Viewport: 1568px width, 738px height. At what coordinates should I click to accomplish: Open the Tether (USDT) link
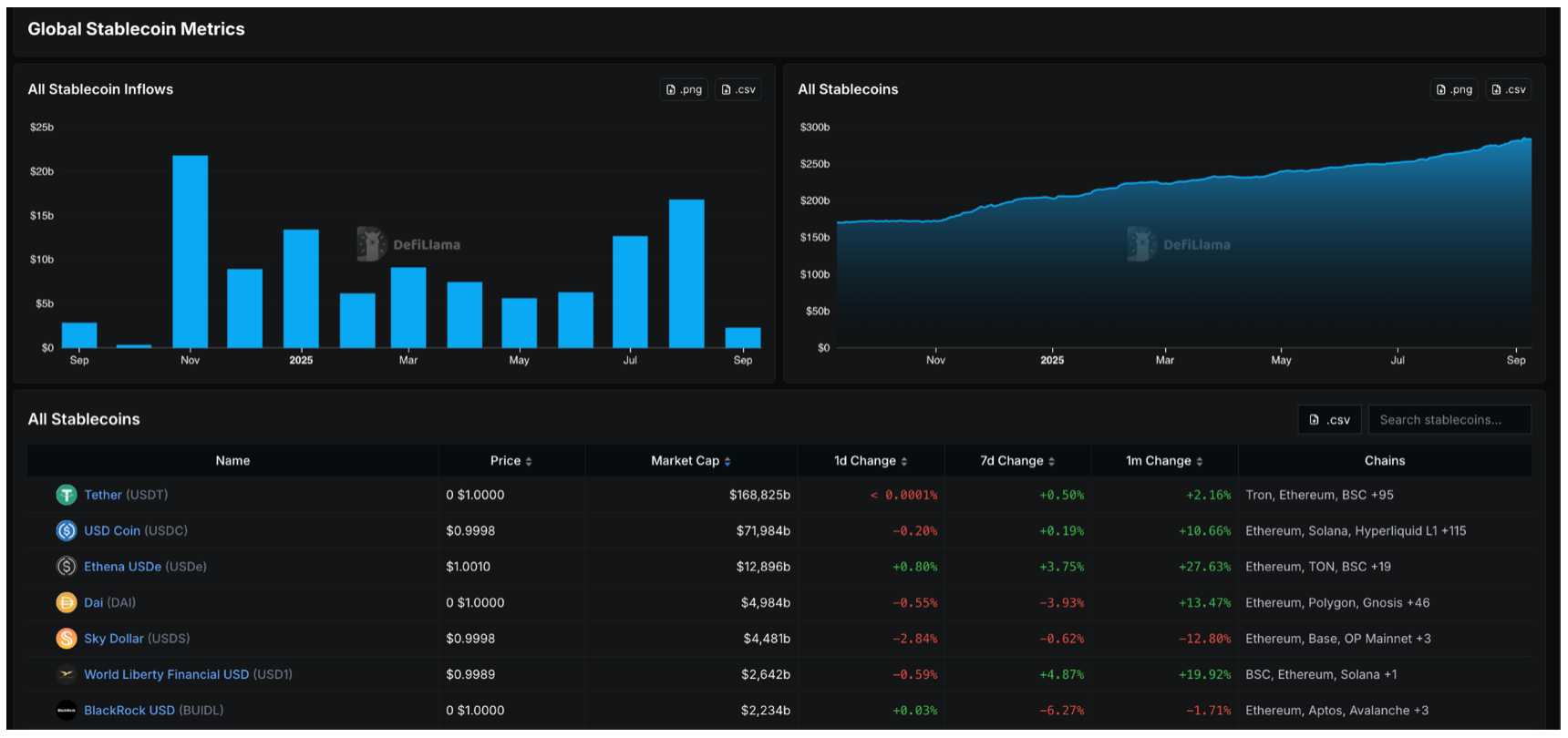[103, 495]
